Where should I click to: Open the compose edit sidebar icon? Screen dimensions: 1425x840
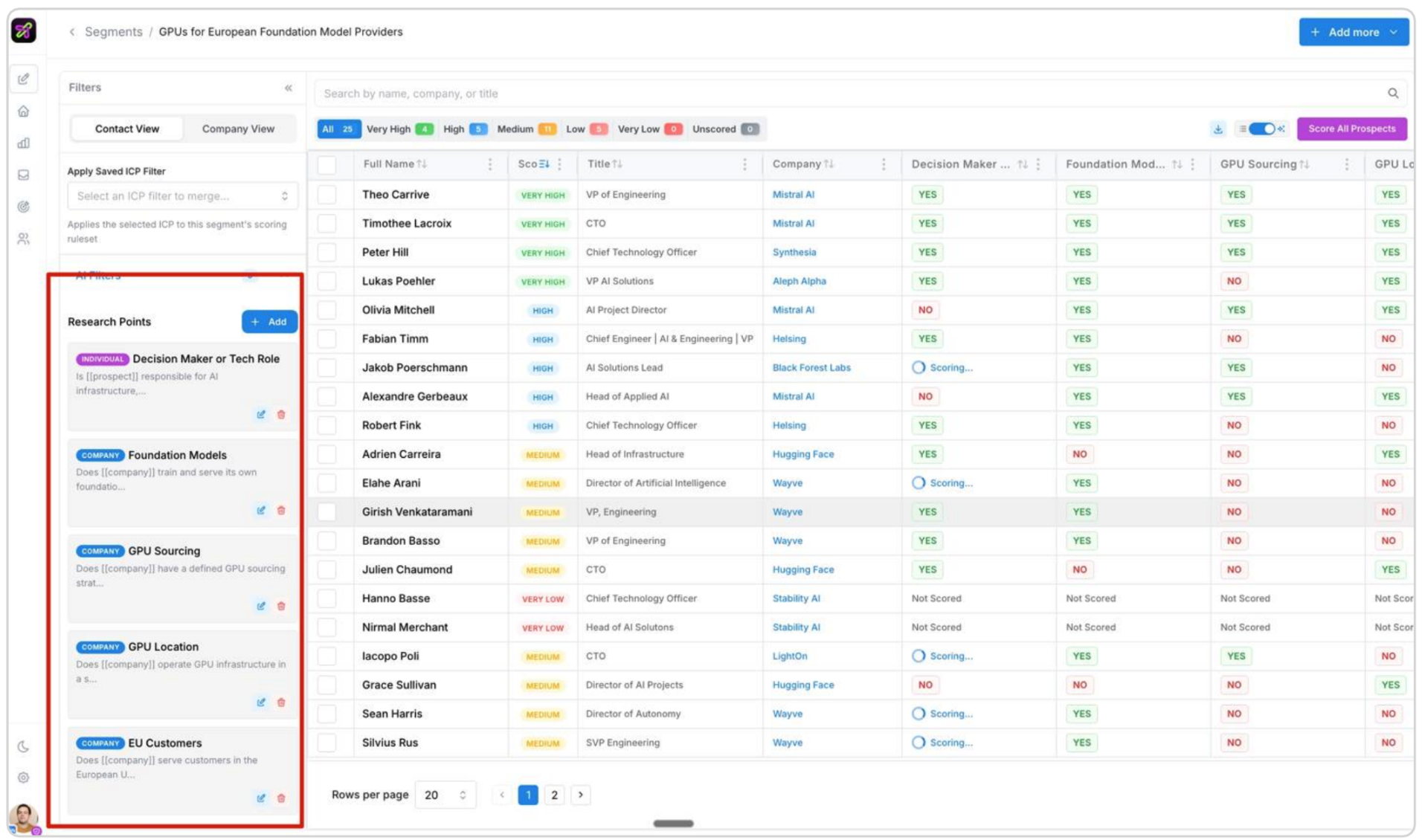coord(24,79)
